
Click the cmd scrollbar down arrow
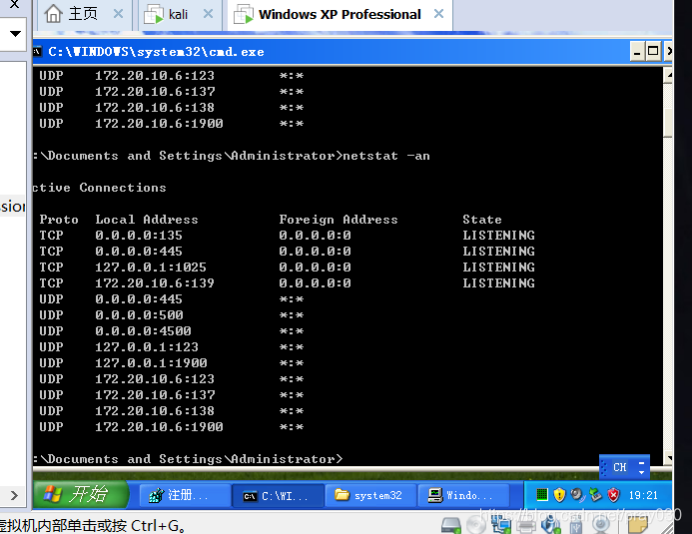[668, 458]
